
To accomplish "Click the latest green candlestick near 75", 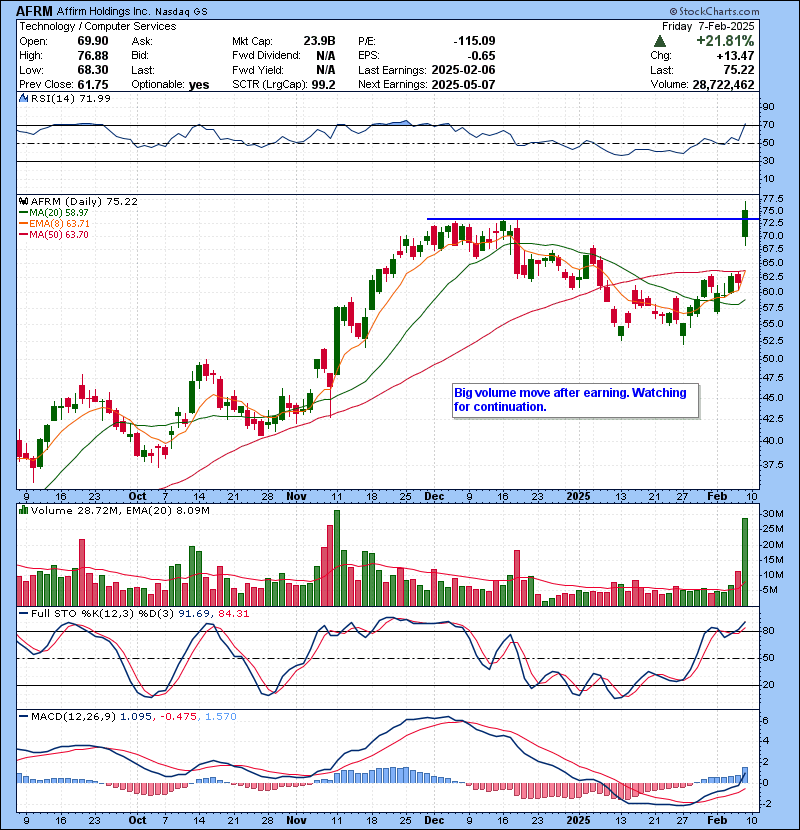I will (745, 223).
